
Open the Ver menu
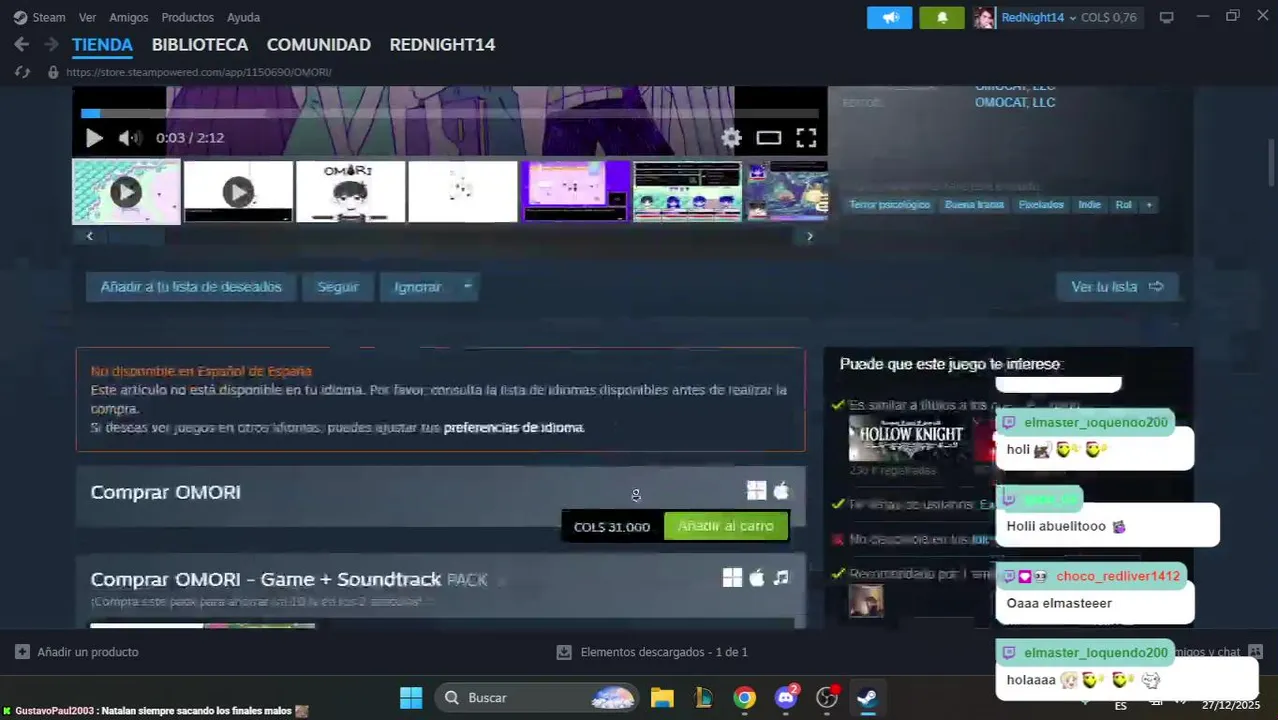pyautogui.click(x=88, y=17)
